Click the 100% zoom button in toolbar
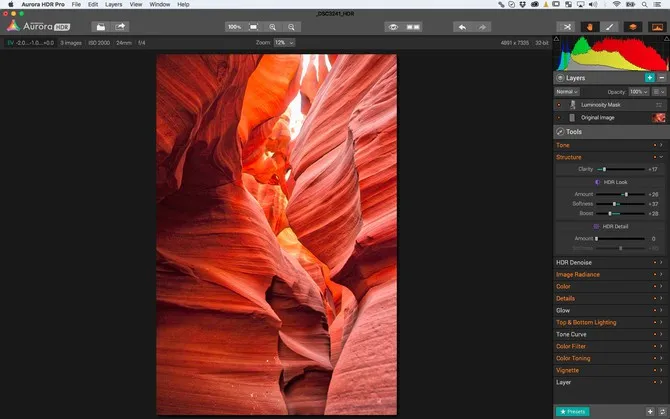This screenshot has height=419, width=670. [234, 27]
